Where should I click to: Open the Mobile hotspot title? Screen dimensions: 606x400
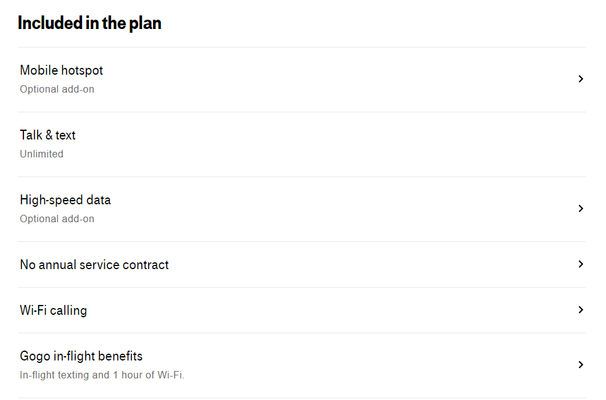pos(61,70)
